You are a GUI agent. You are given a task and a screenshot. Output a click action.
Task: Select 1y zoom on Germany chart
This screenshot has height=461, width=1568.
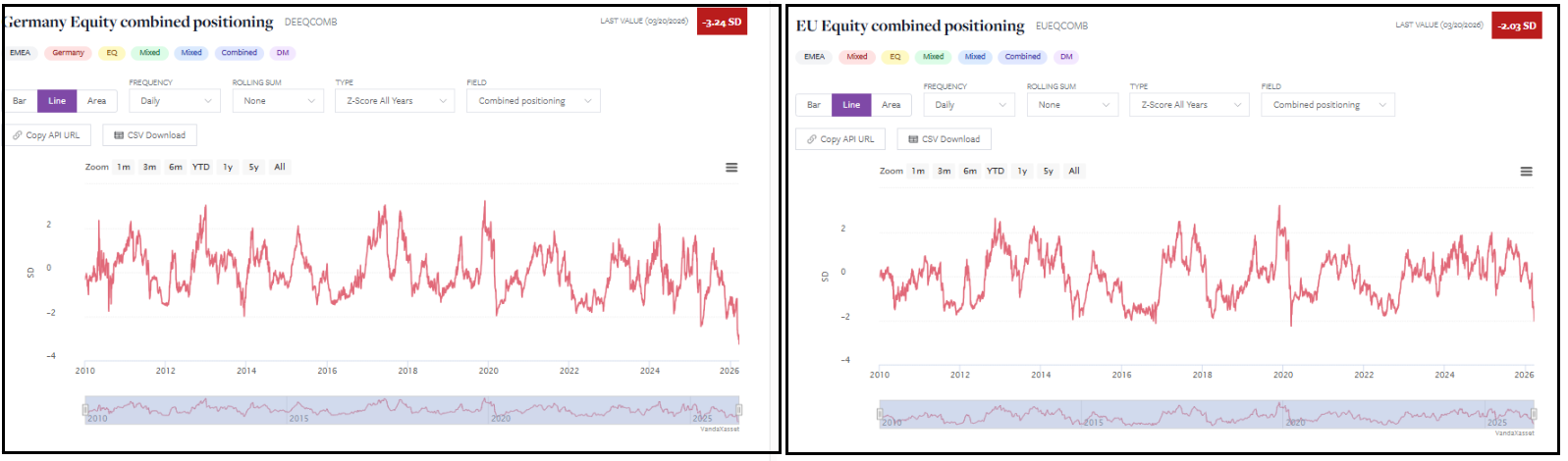[228, 168]
